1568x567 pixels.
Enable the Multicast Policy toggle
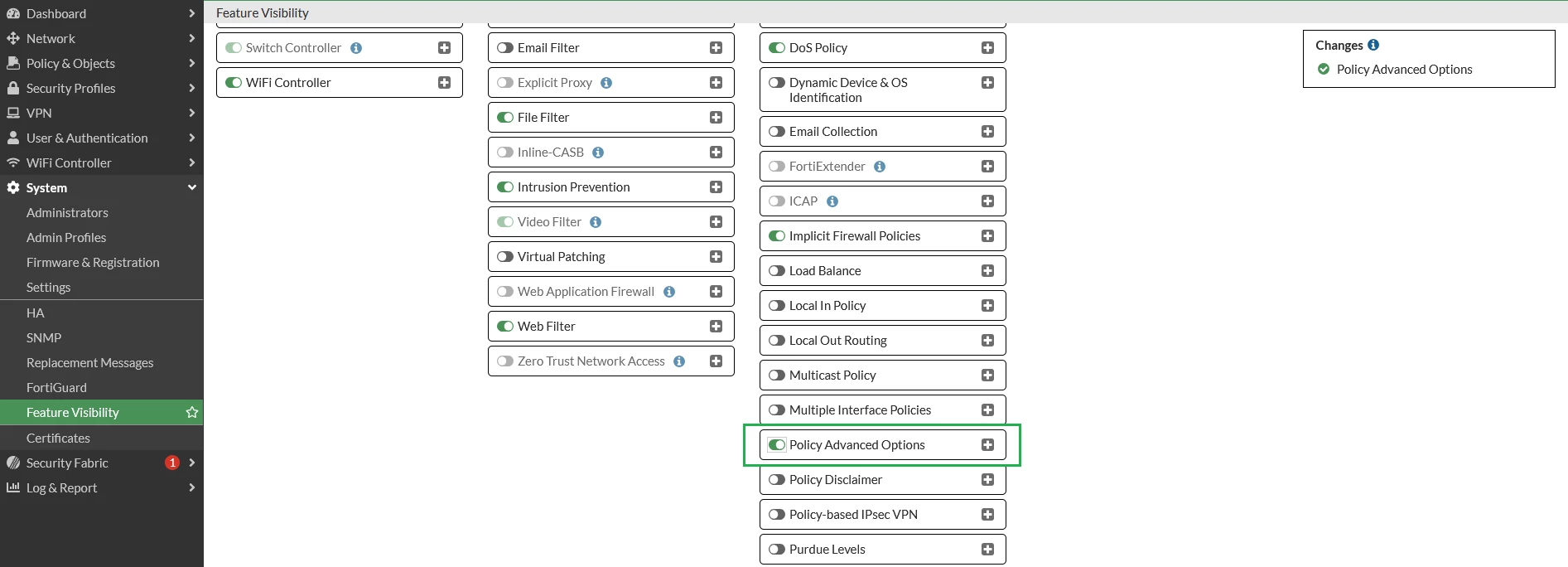pos(777,376)
